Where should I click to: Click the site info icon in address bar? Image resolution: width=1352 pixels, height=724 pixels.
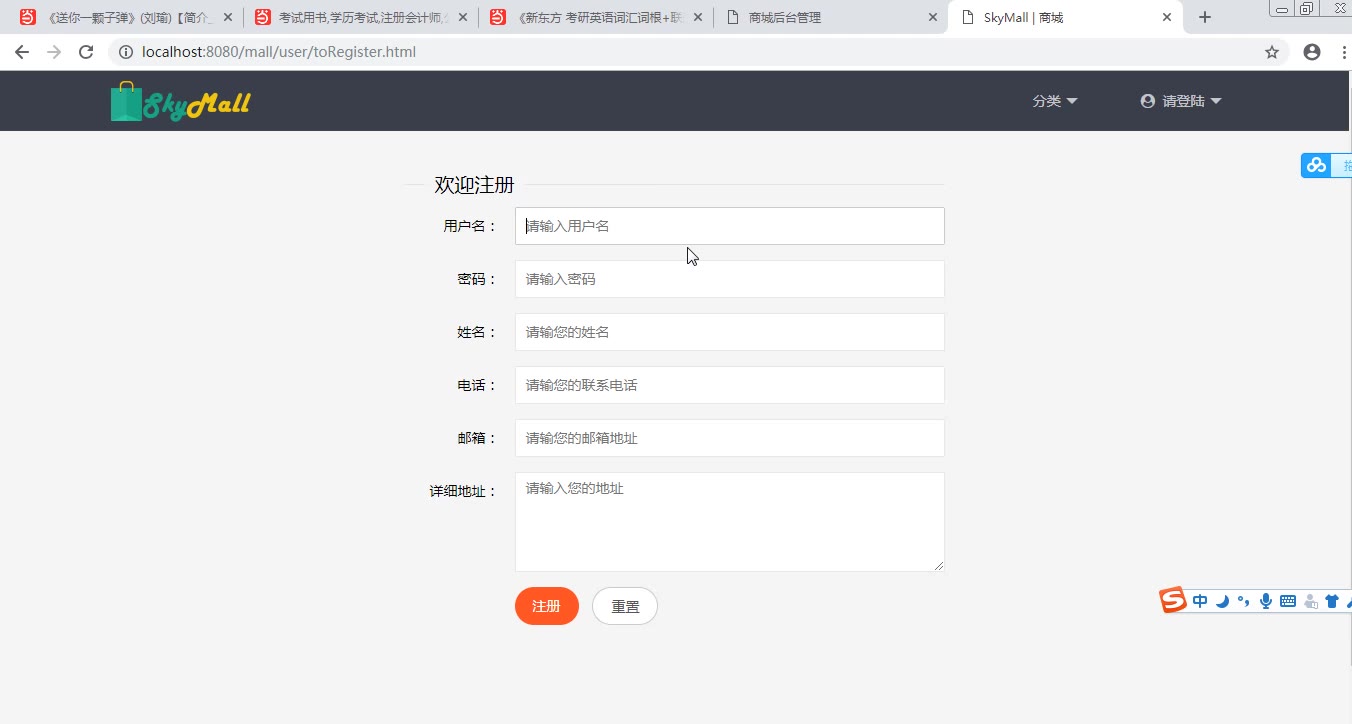(125, 52)
